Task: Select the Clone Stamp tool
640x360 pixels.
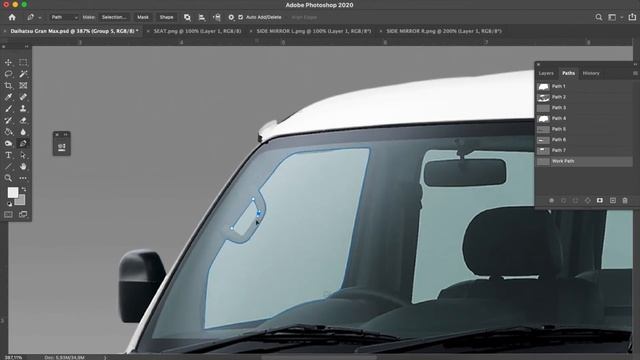Action: point(23,109)
